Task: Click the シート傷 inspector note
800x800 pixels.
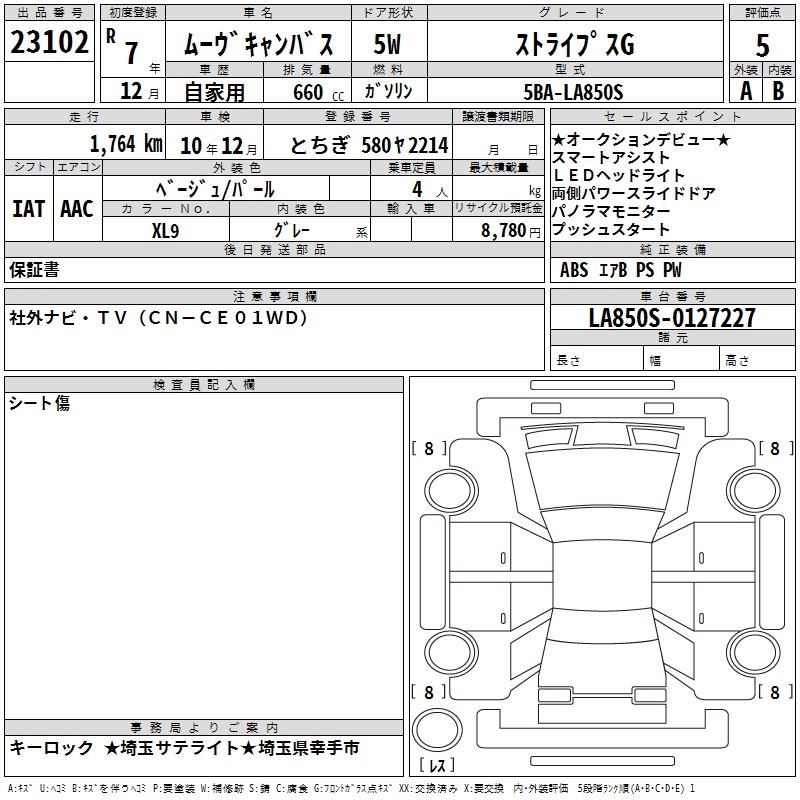Action: (40, 404)
